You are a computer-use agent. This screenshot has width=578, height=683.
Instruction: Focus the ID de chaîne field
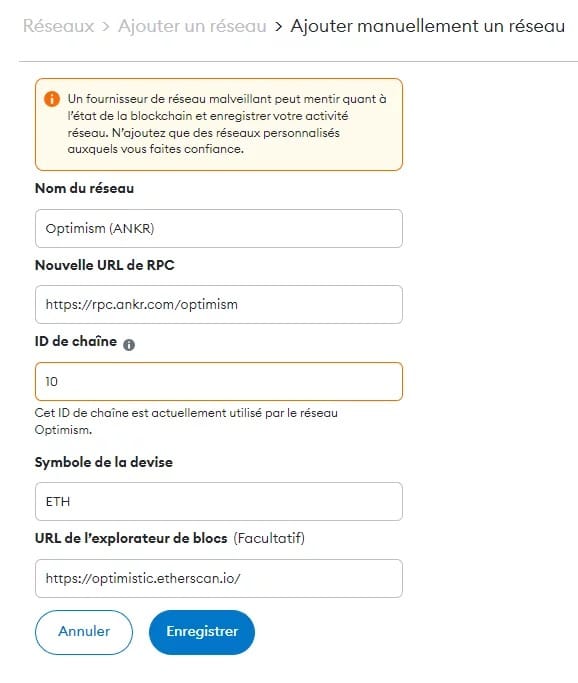219,382
